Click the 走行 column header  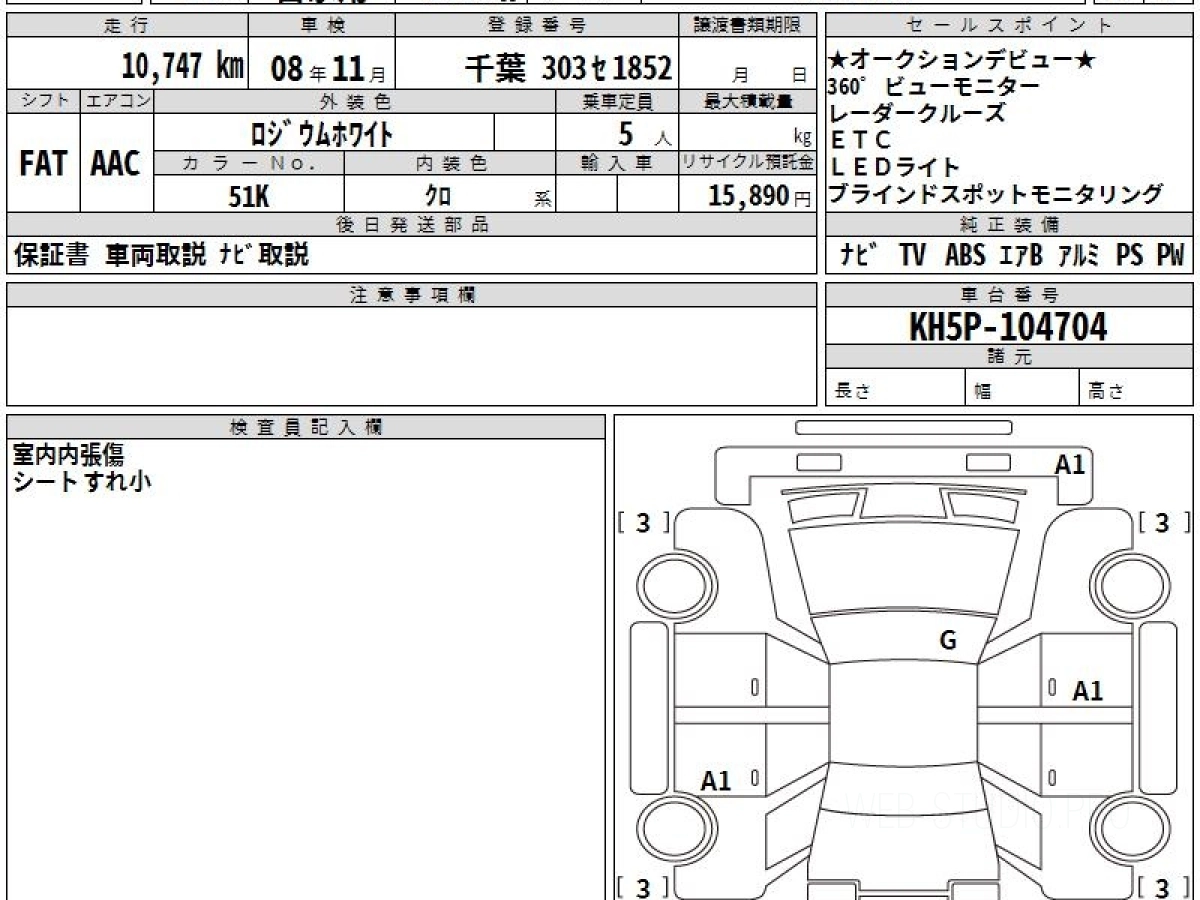(x=125, y=26)
